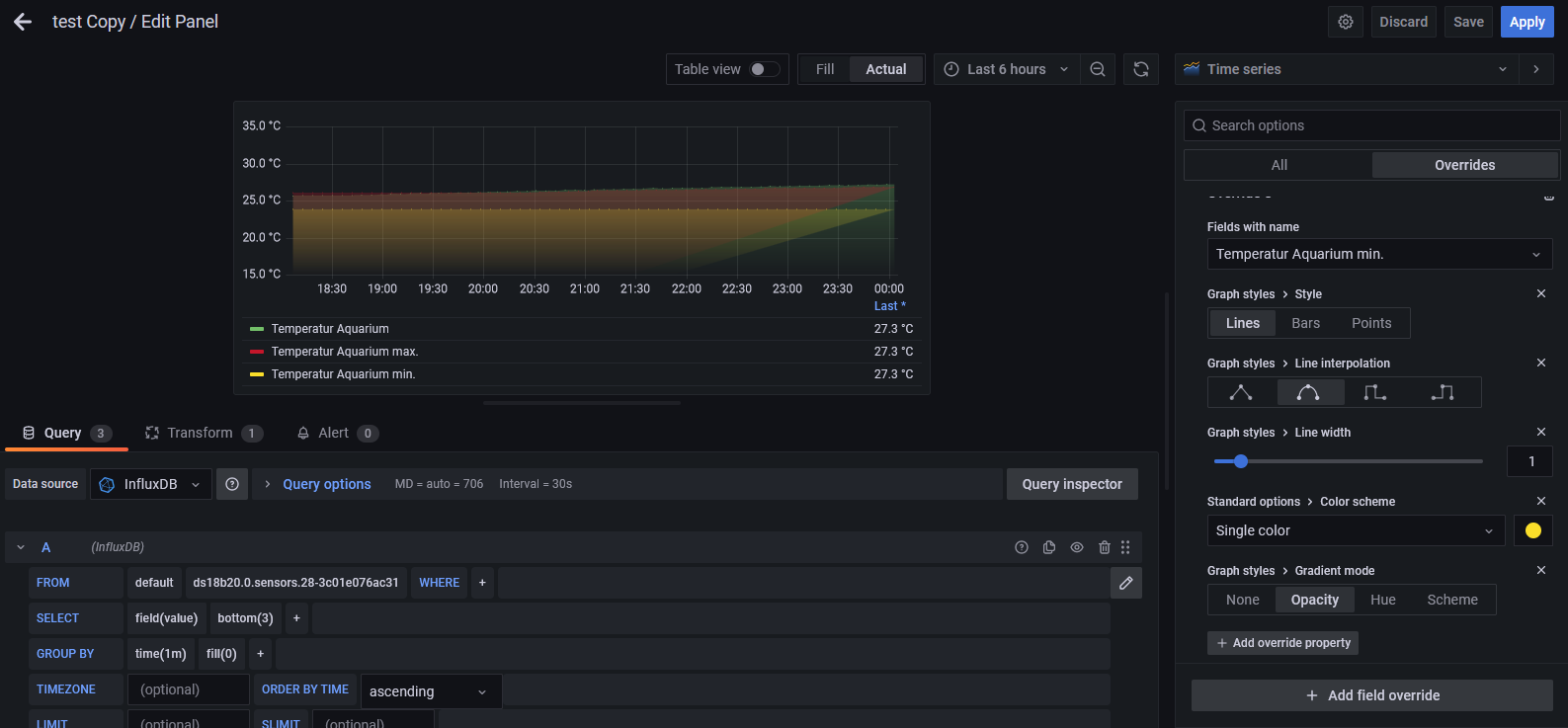
Task: Click the zoom out time range icon
Action: pos(1097,69)
